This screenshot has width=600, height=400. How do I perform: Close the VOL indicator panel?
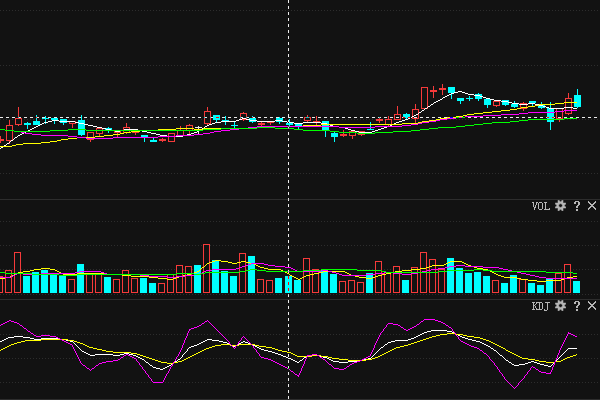[592, 205]
